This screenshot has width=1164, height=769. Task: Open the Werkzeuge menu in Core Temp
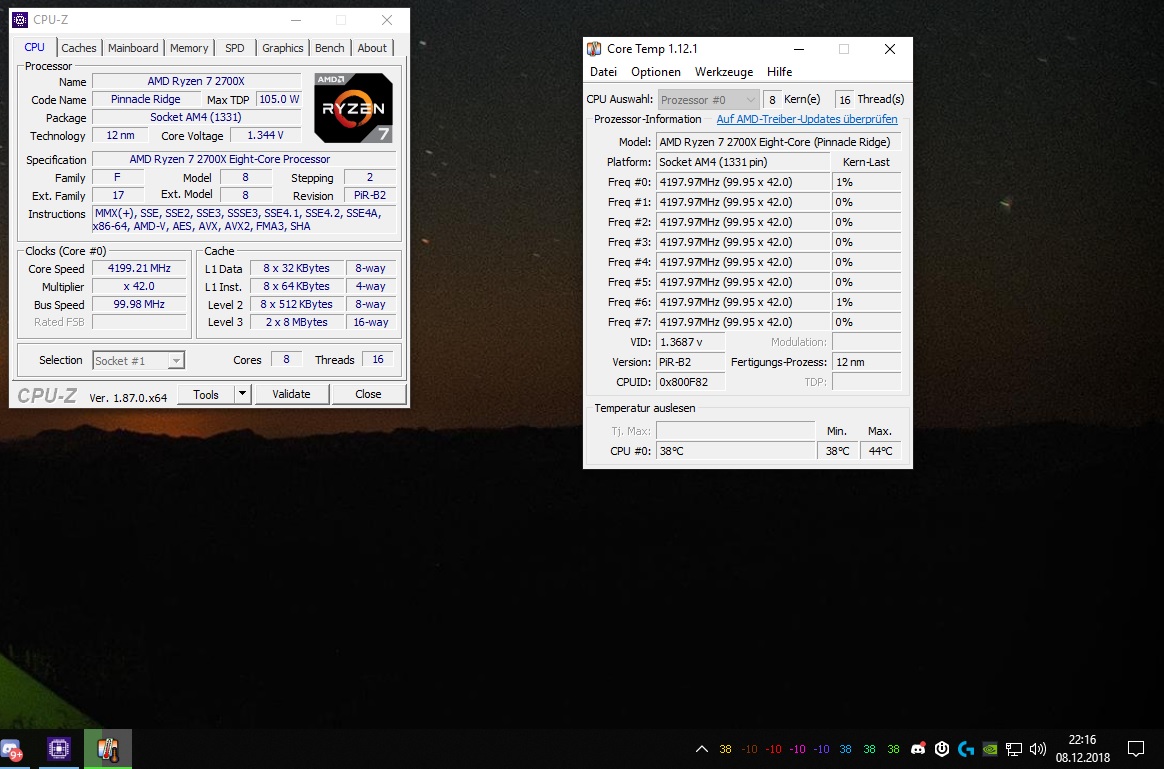click(x=724, y=72)
